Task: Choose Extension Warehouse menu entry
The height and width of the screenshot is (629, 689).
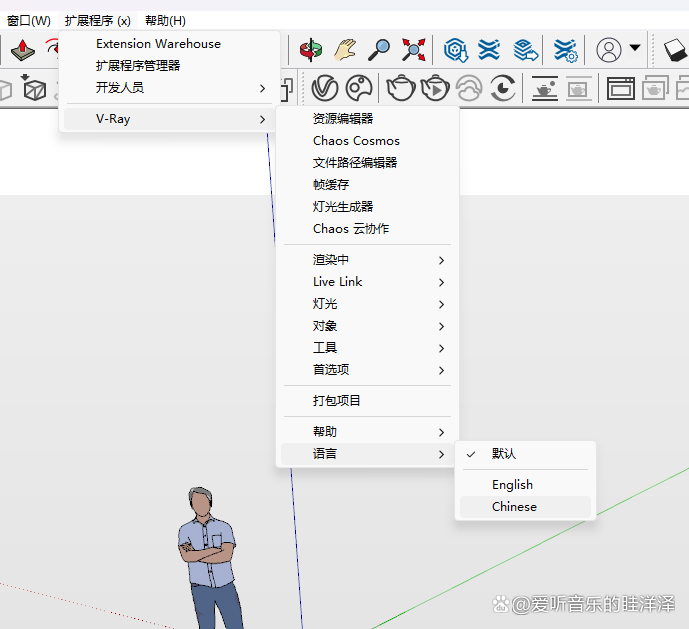Action: [169, 44]
